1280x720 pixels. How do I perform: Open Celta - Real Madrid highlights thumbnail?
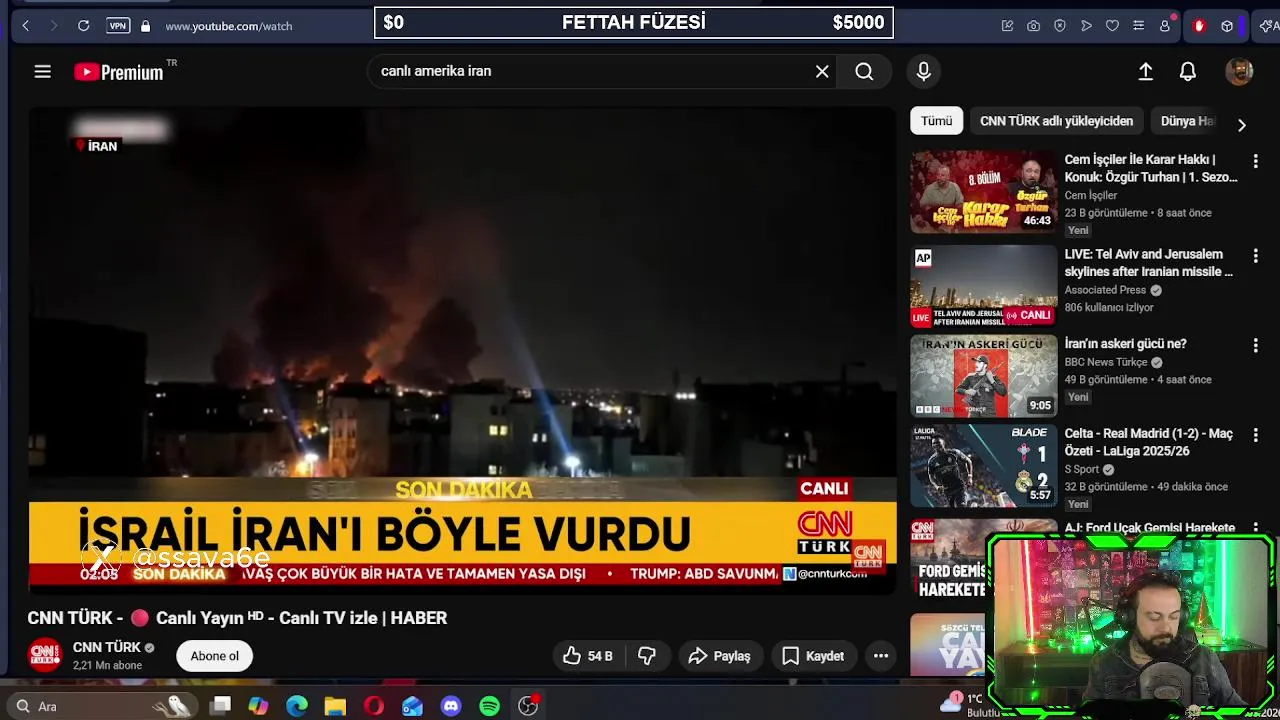[983, 465]
